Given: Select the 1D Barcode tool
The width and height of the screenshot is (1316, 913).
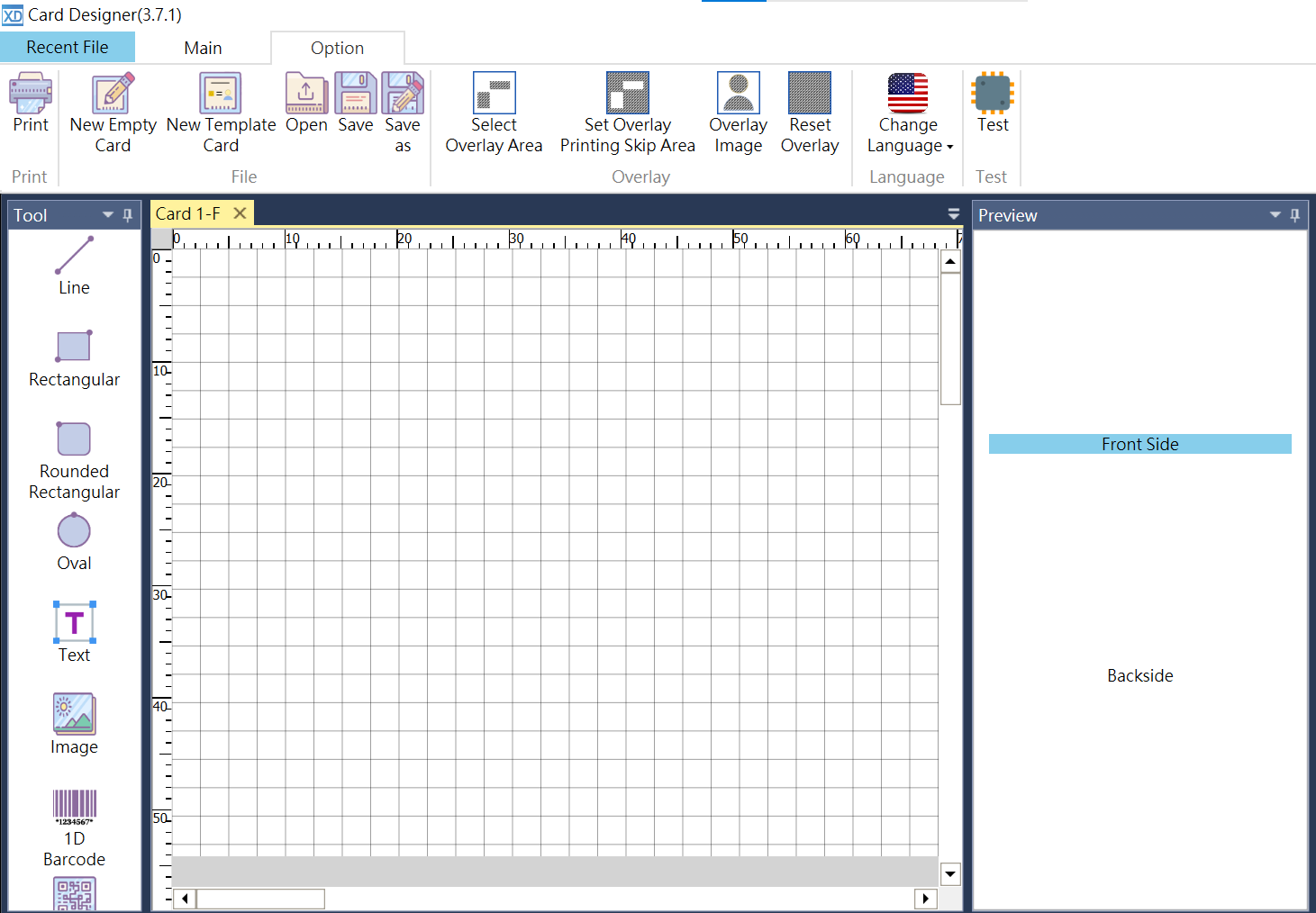Looking at the screenshot, I should coord(74,808).
